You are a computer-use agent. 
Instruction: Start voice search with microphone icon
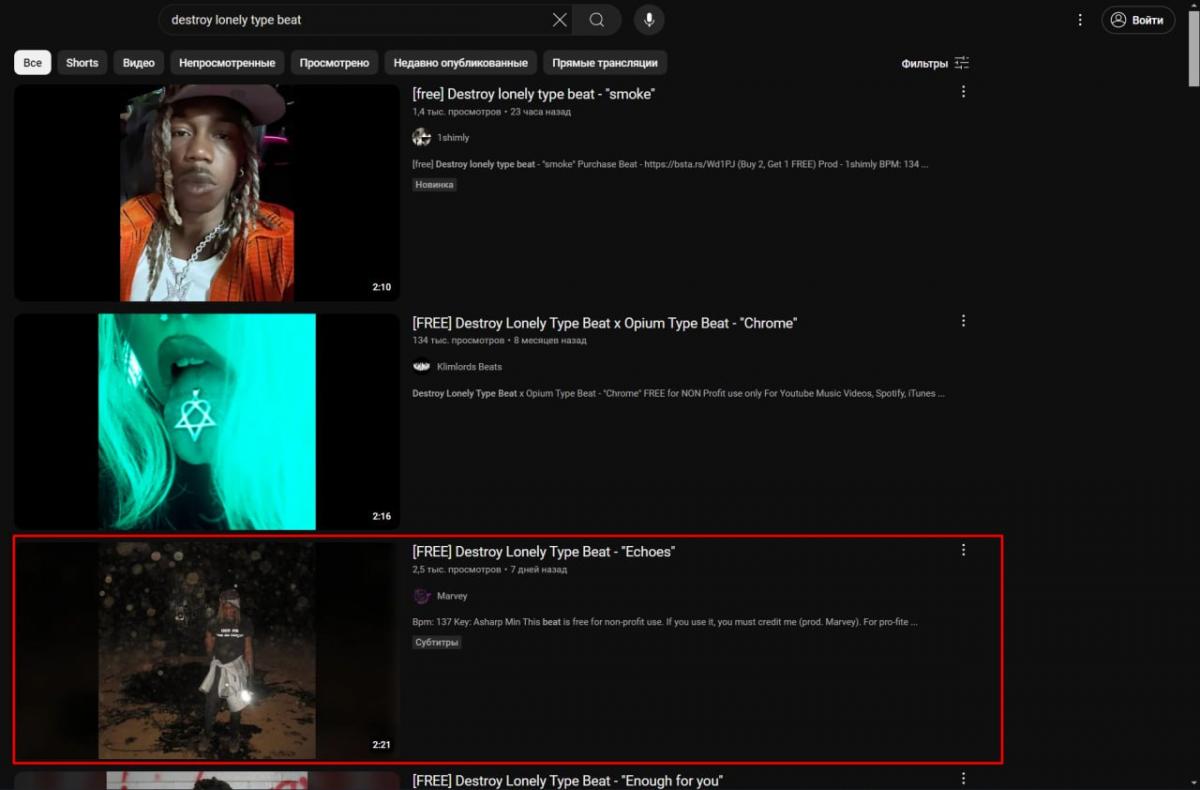[x=649, y=20]
